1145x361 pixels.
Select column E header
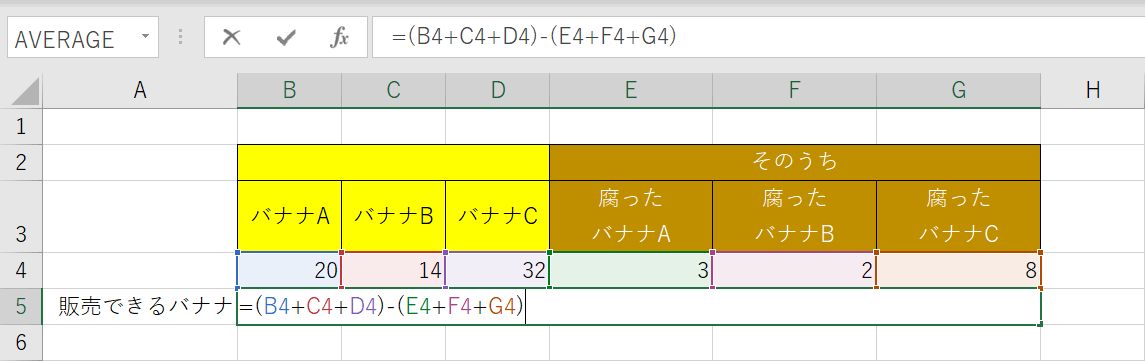[x=631, y=90]
